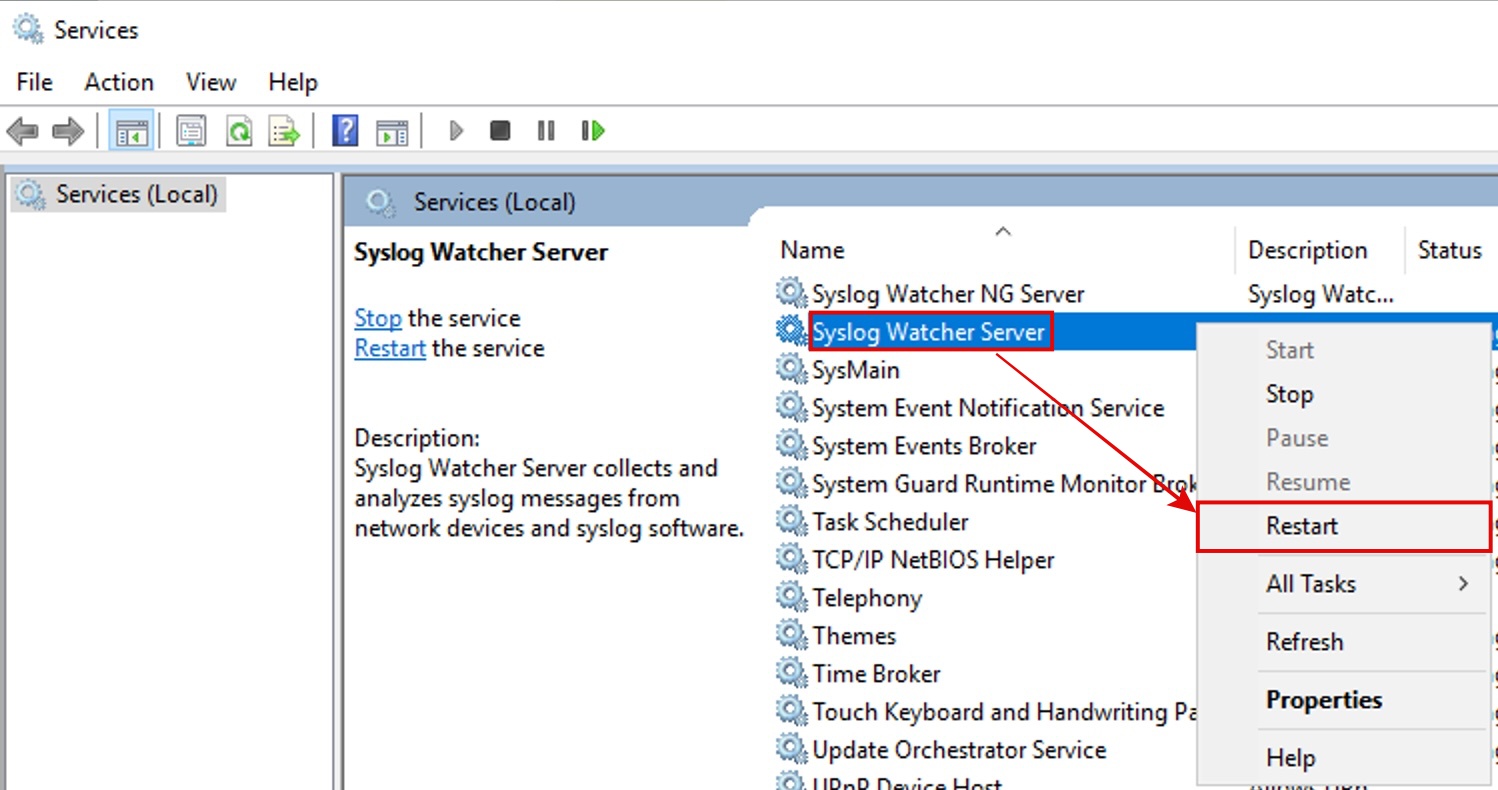The width and height of the screenshot is (1498, 790).
Task: Click the Pause Service toolbar icon
Action: pyautogui.click(x=546, y=131)
